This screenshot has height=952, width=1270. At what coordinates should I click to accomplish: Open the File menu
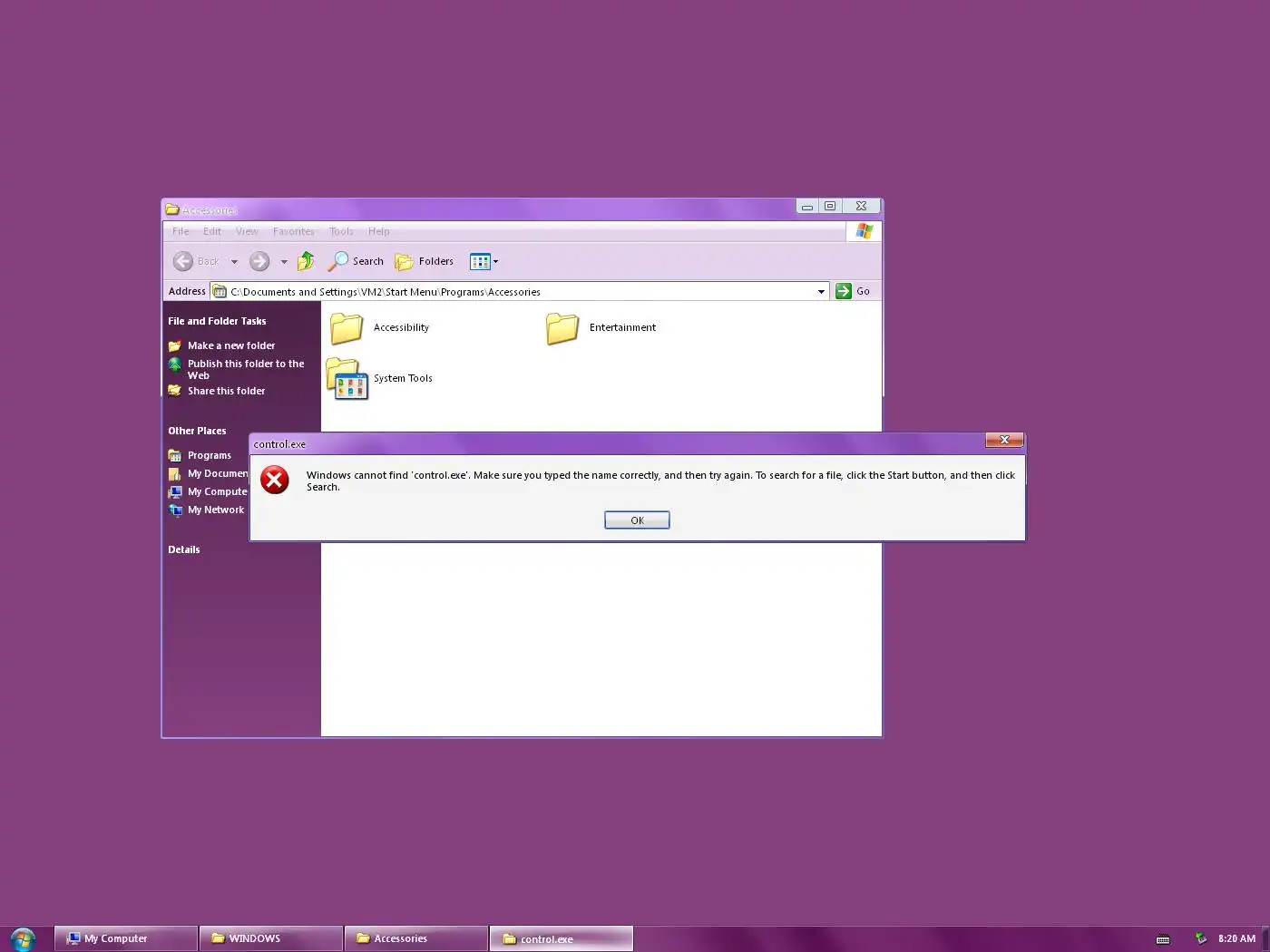pyautogui.click(x=181, y=231)
